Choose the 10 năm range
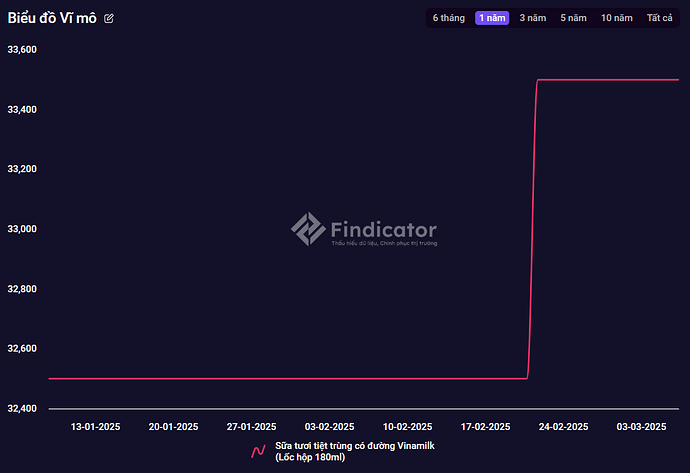Image resolution: width=690 pixels, height=473 pixels. [x=617, y=18]
